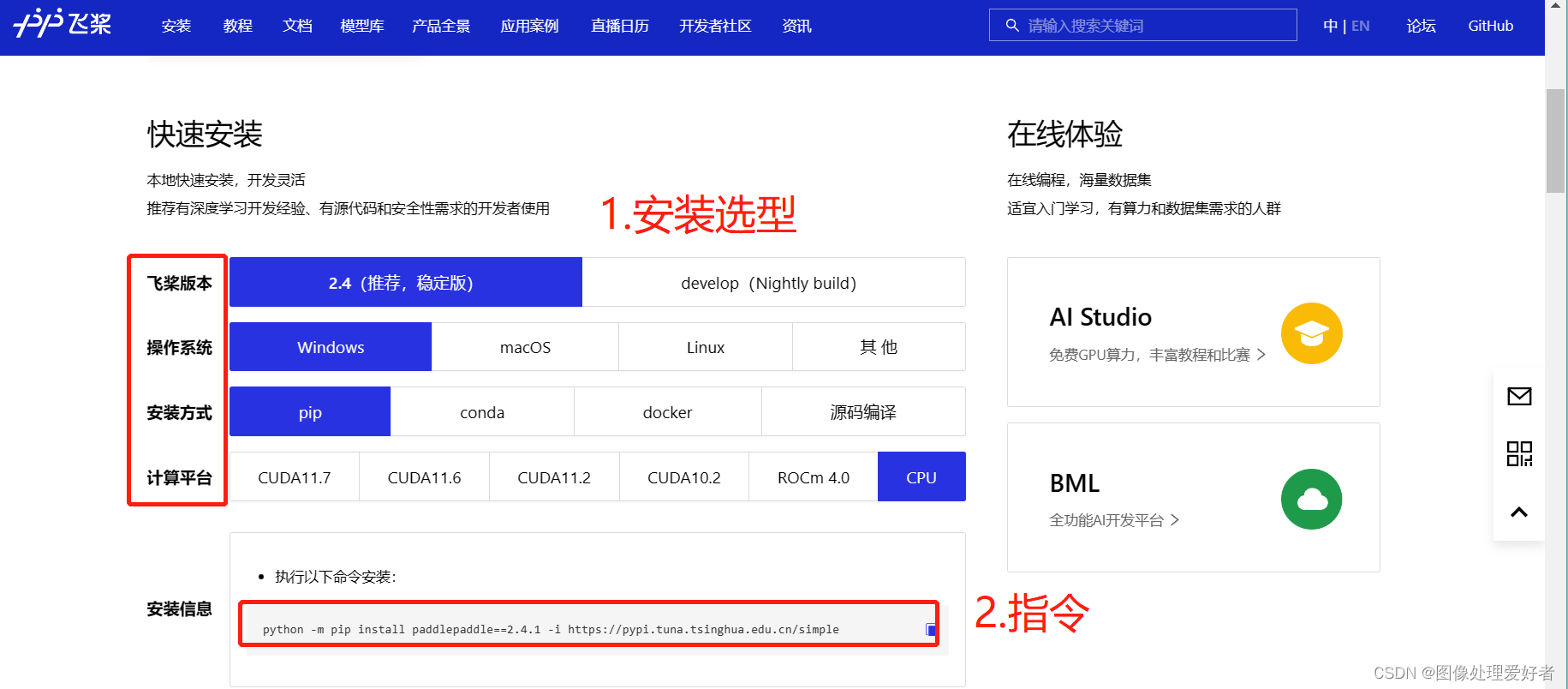Viewport: 1568px width, 689px height.
Task: Pick CUDA11.2 compute platform
Action: point(554,477)
